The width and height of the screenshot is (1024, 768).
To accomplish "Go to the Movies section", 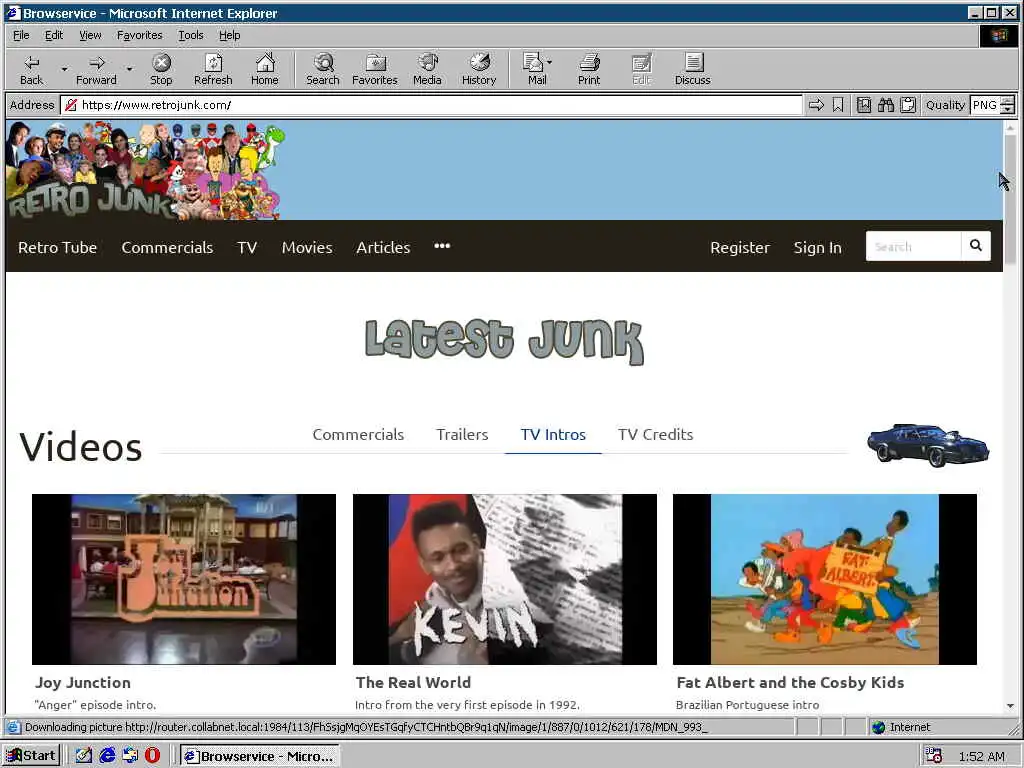I will (x=307, y=248).
